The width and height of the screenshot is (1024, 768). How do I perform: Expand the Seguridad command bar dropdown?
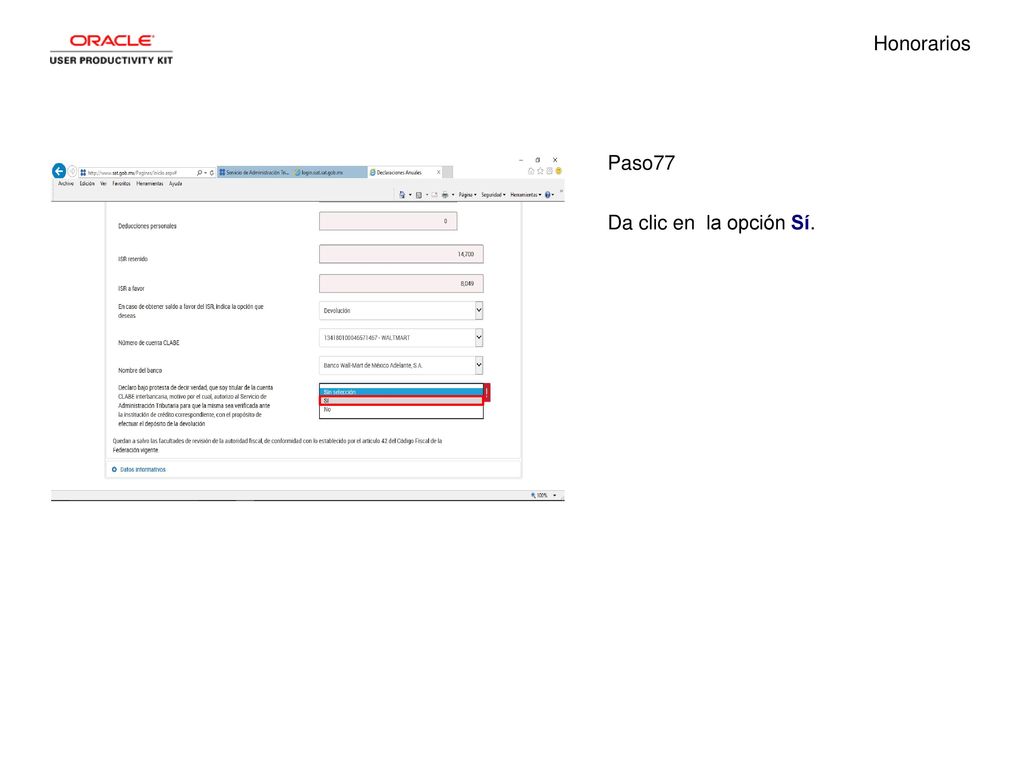click(x=493, y=195)
